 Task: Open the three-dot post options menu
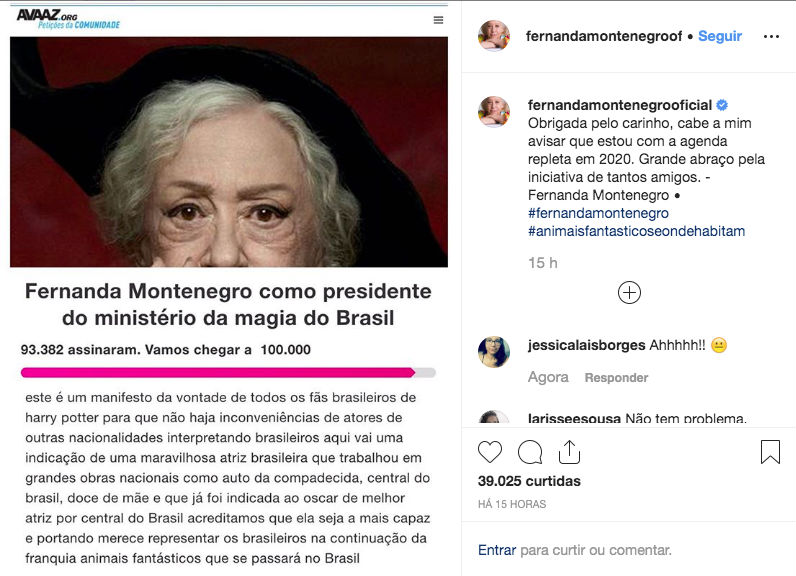tap(771, 37)
